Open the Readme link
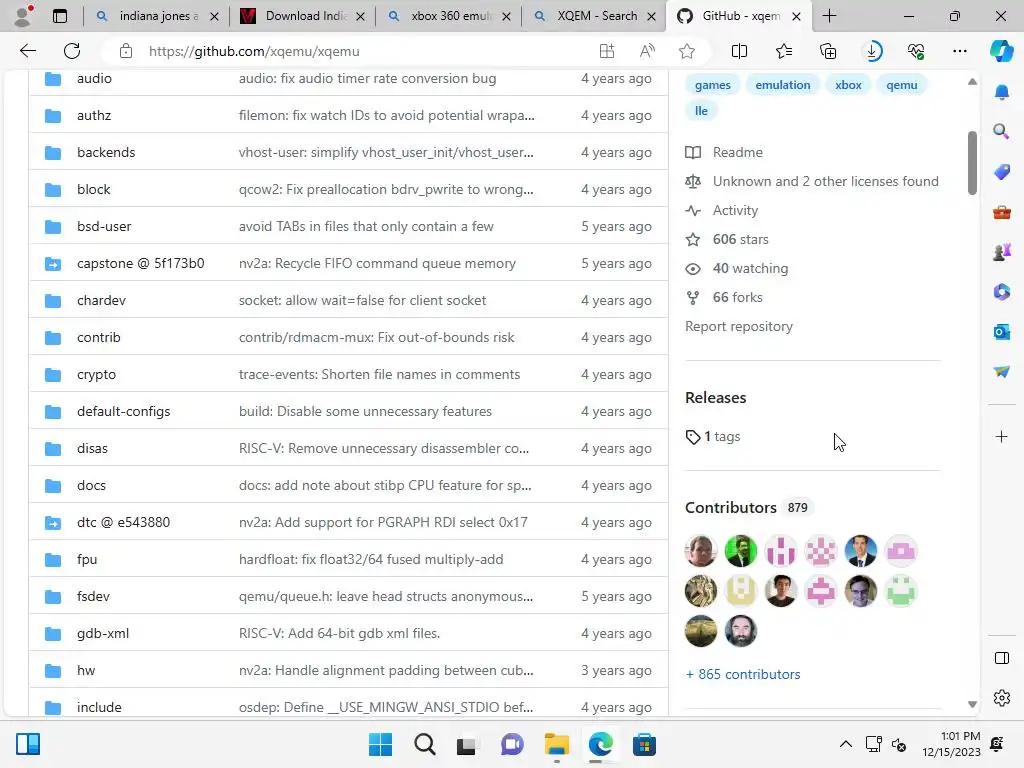This screenshot has height=768, width=1024. tap(737, 152)
